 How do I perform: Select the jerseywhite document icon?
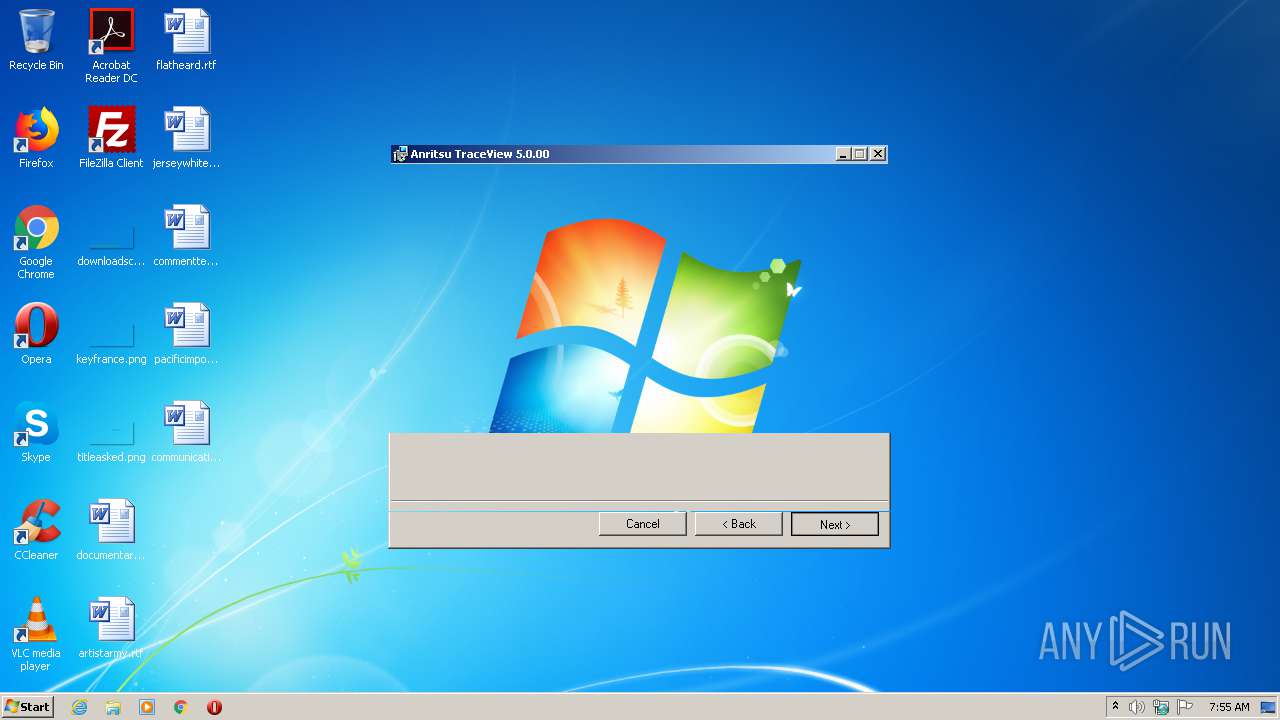pyautogui.click(x=186, y=138)
